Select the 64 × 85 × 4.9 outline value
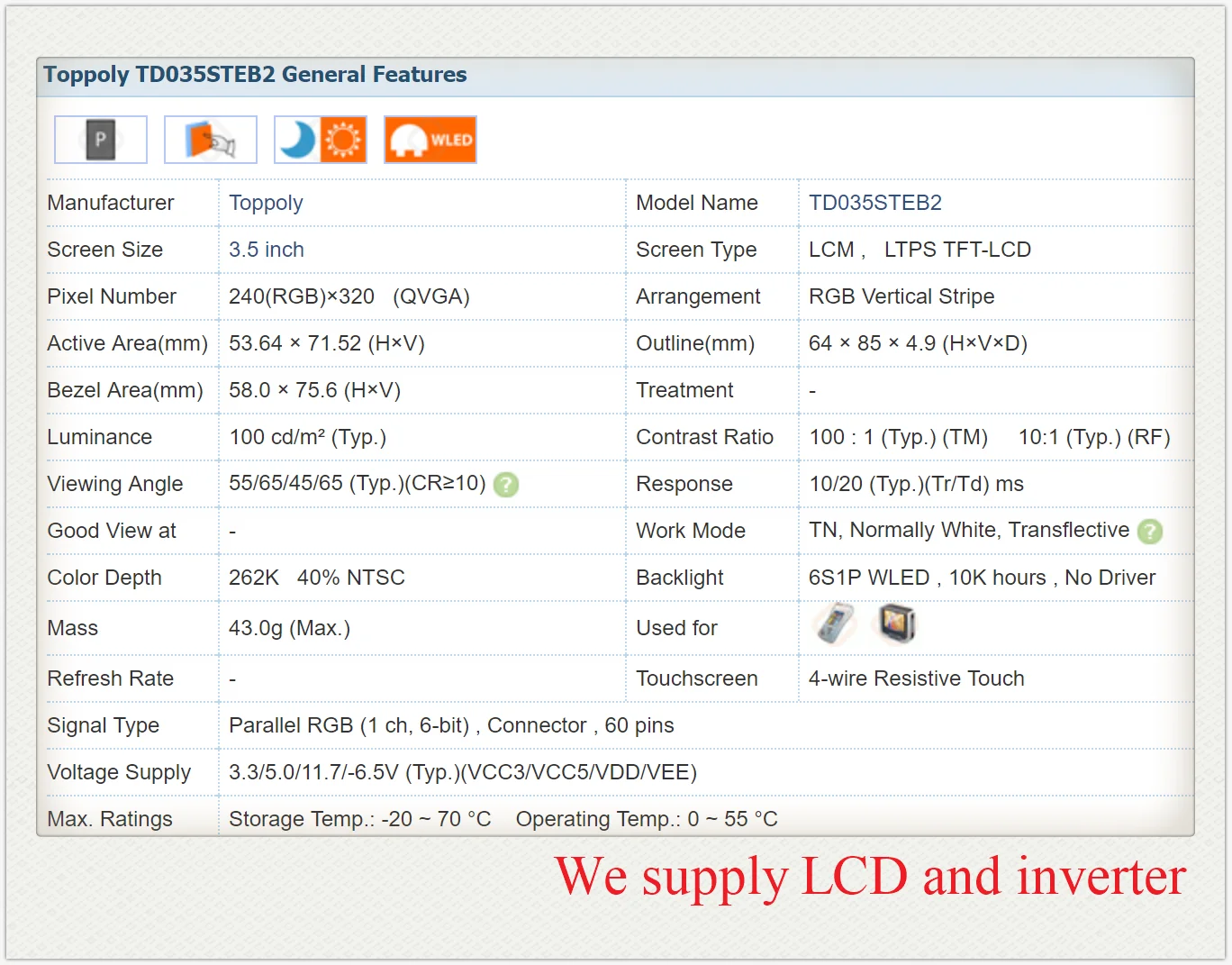Screen dimensions: 1232x965 pyautogui.click(x=918, y=343)
